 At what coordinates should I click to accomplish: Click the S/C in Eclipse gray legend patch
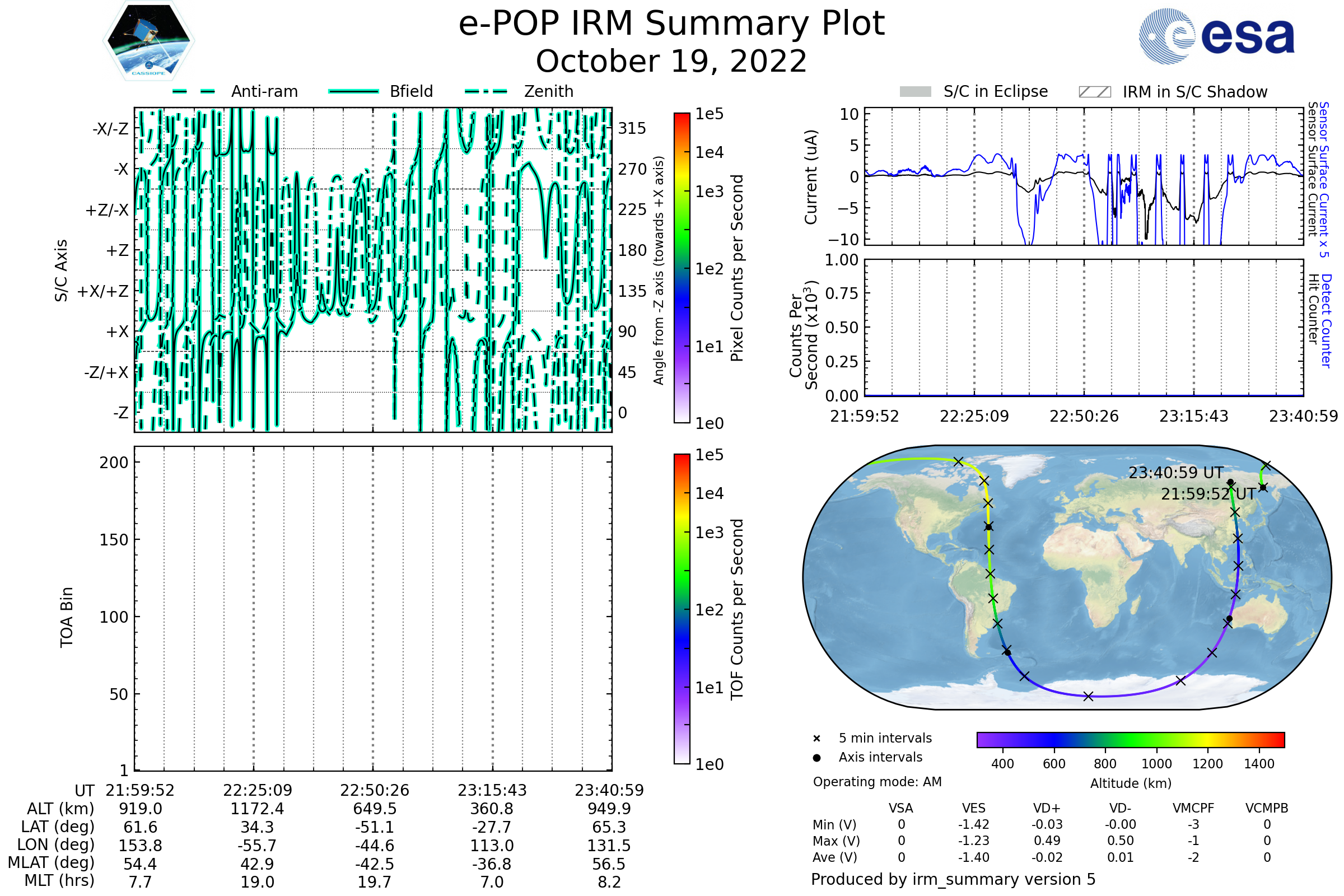pos(916,92)
